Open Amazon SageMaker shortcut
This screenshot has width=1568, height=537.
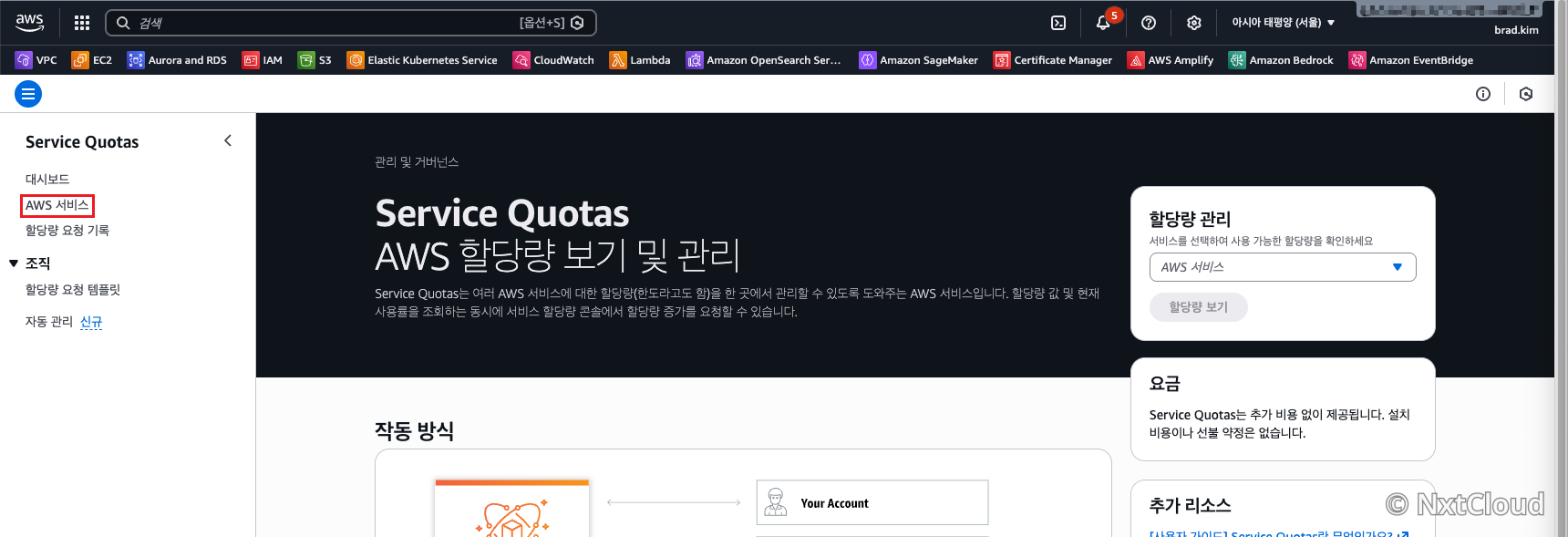click(x=919, y=60)
